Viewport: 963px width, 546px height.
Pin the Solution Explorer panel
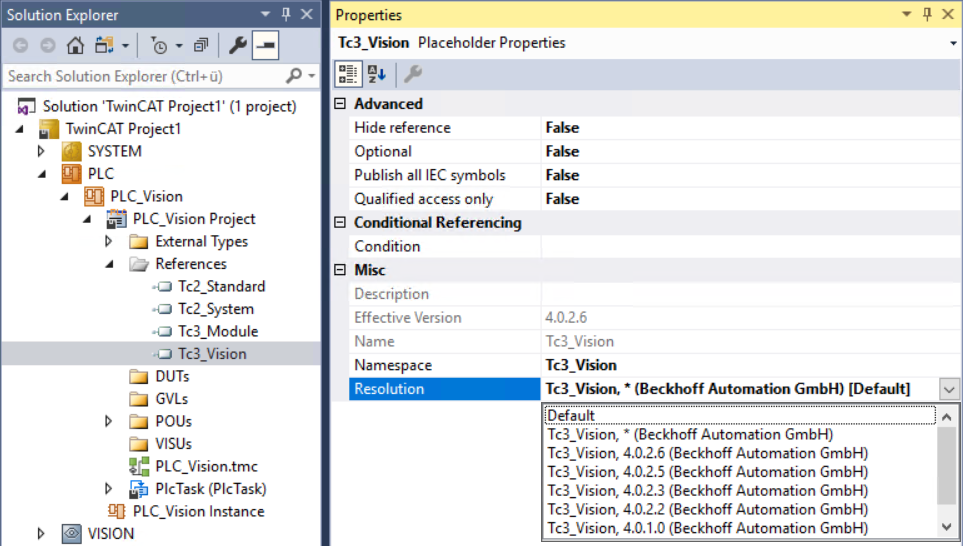(286, 14)
